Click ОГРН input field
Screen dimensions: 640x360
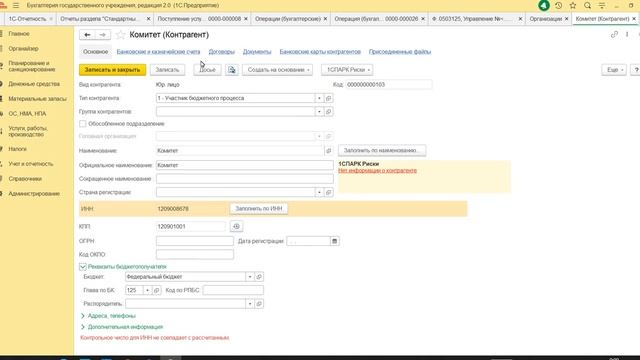[x=195, y=241]
